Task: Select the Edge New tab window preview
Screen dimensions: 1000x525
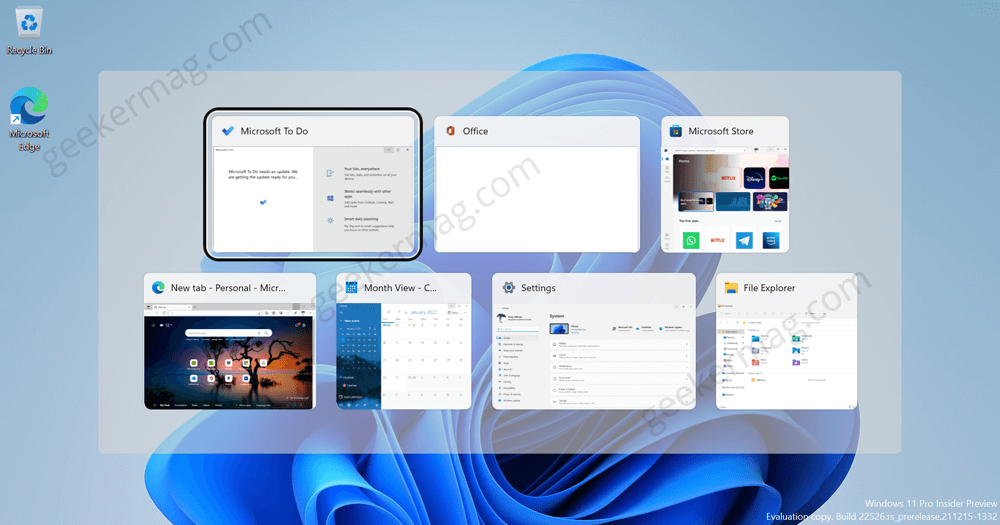Action: (x=230, y=341)
